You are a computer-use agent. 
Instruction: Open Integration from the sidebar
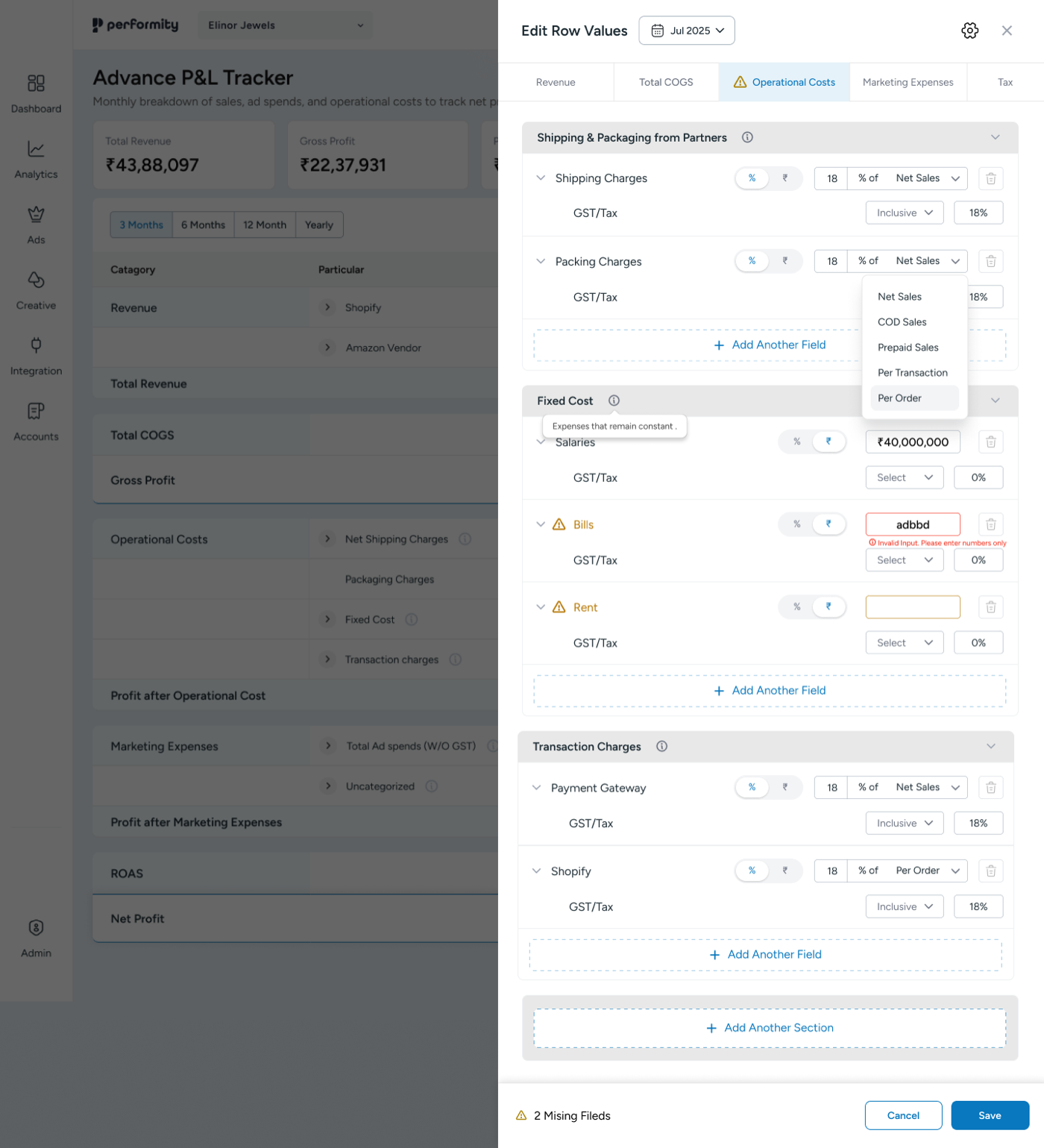pyautogui.click(x=36, y=345)
